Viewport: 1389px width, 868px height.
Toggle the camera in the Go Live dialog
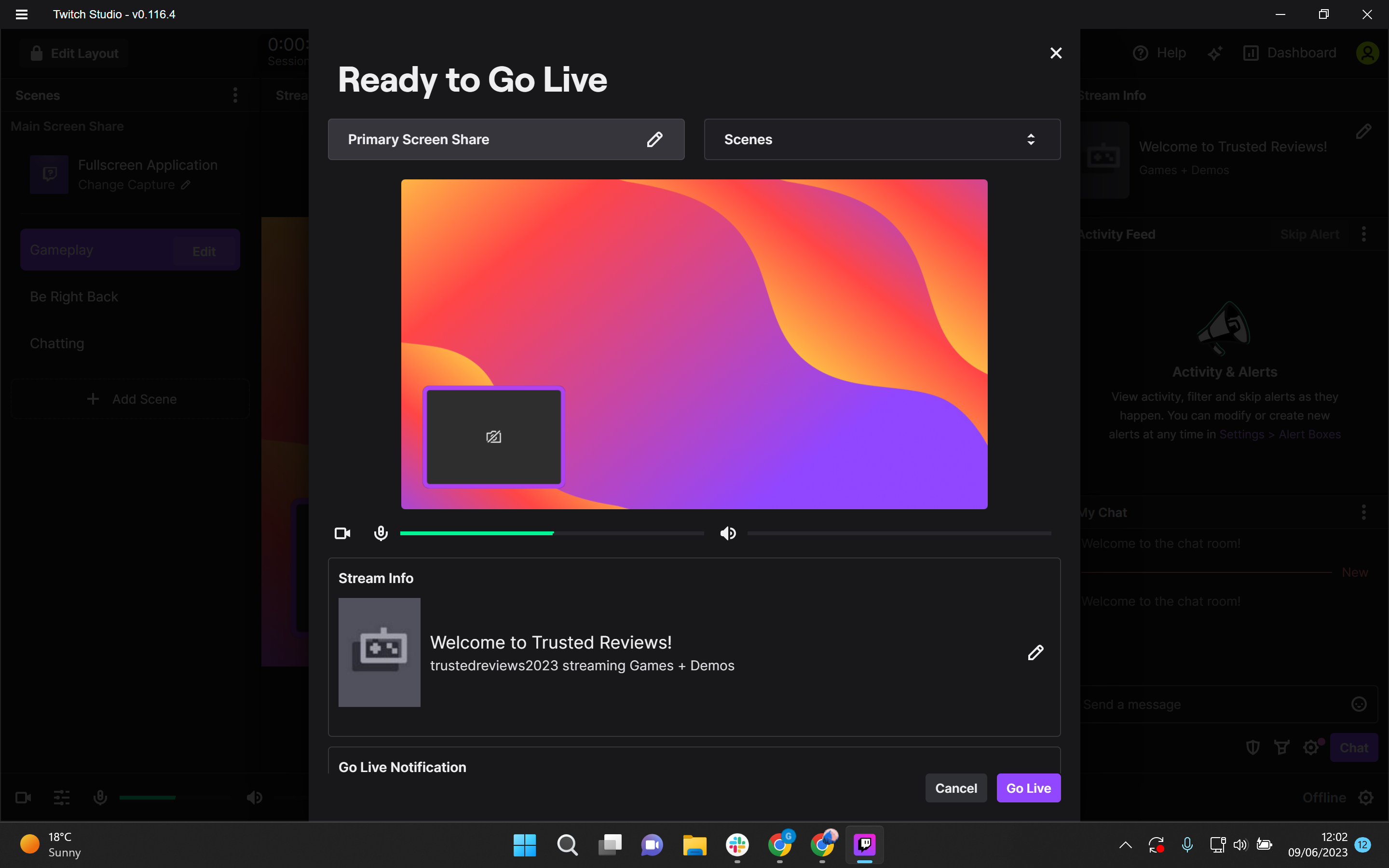pos(342,533)
